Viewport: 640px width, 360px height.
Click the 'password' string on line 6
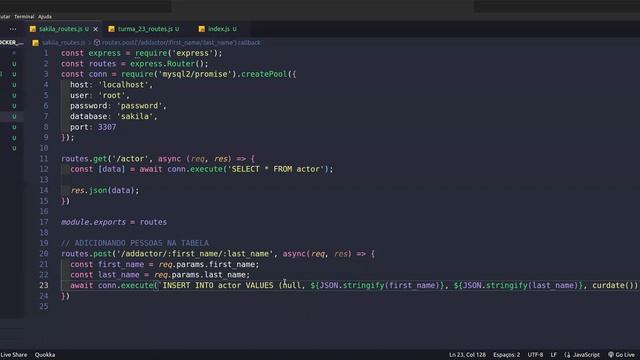pos(139,106)
